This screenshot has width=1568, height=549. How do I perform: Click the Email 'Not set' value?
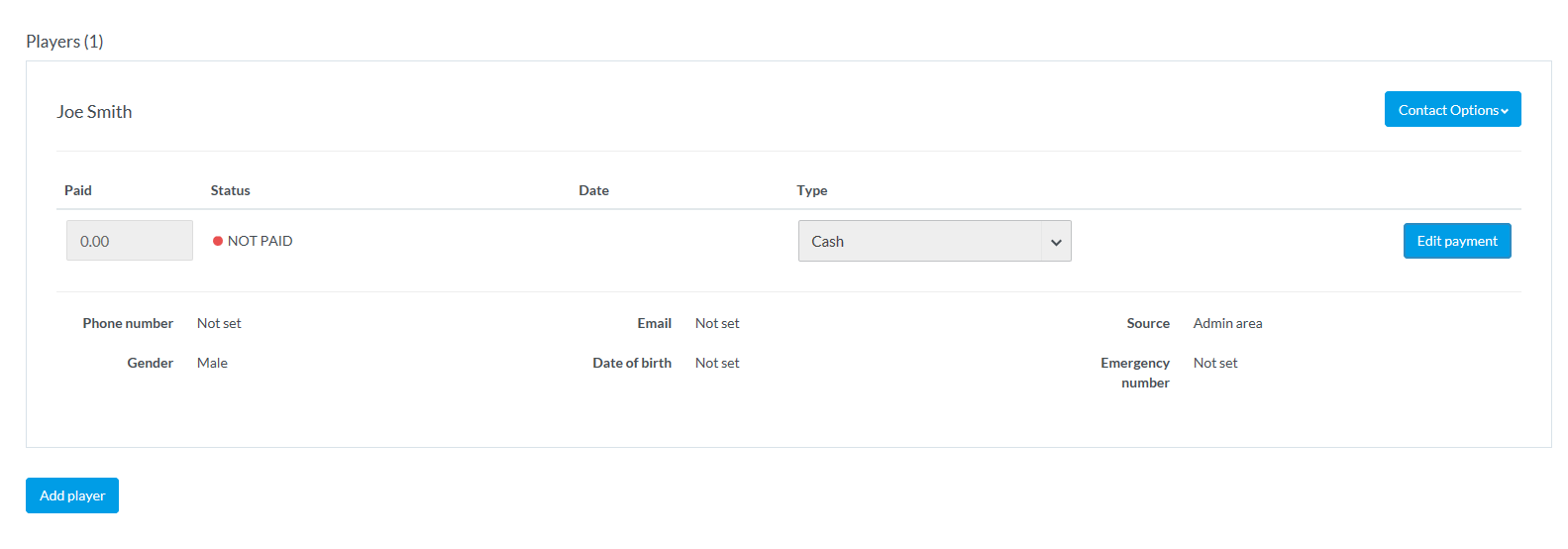point(717,323)
